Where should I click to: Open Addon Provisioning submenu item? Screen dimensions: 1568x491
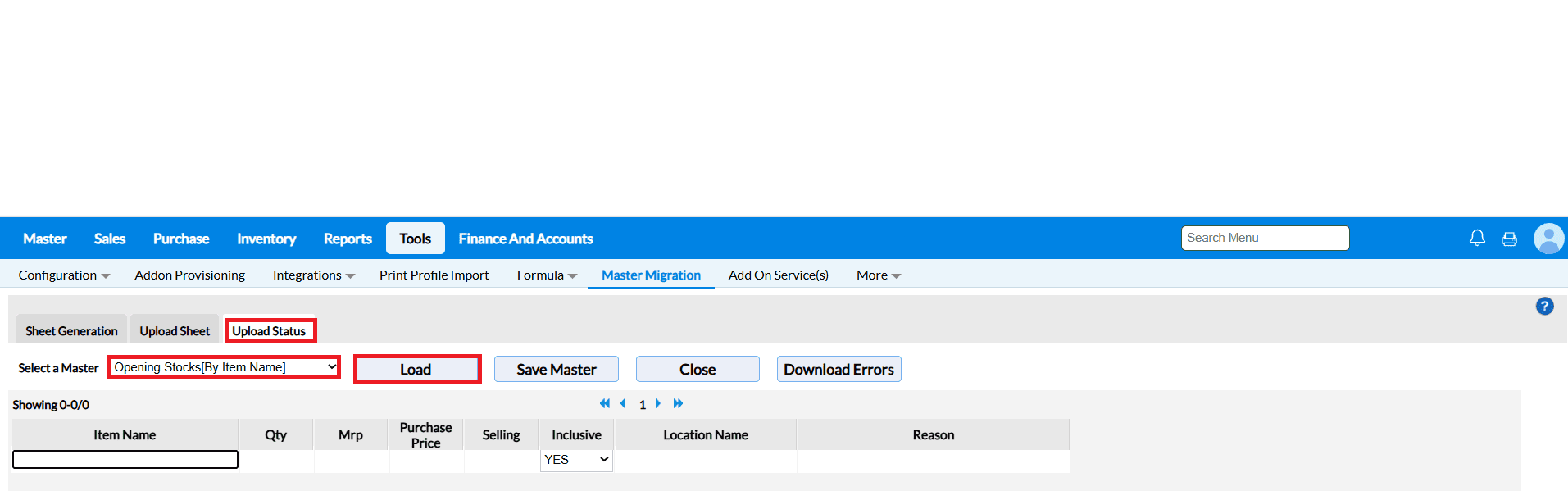tap(190, 275)
